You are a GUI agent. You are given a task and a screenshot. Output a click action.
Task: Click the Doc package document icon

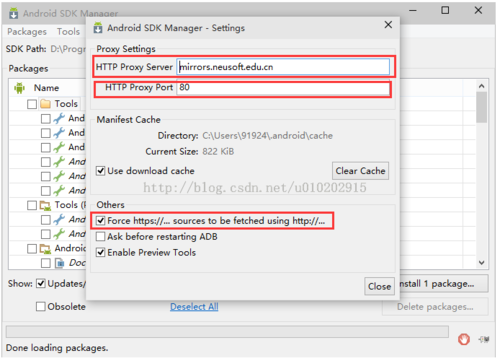[59, 263]
